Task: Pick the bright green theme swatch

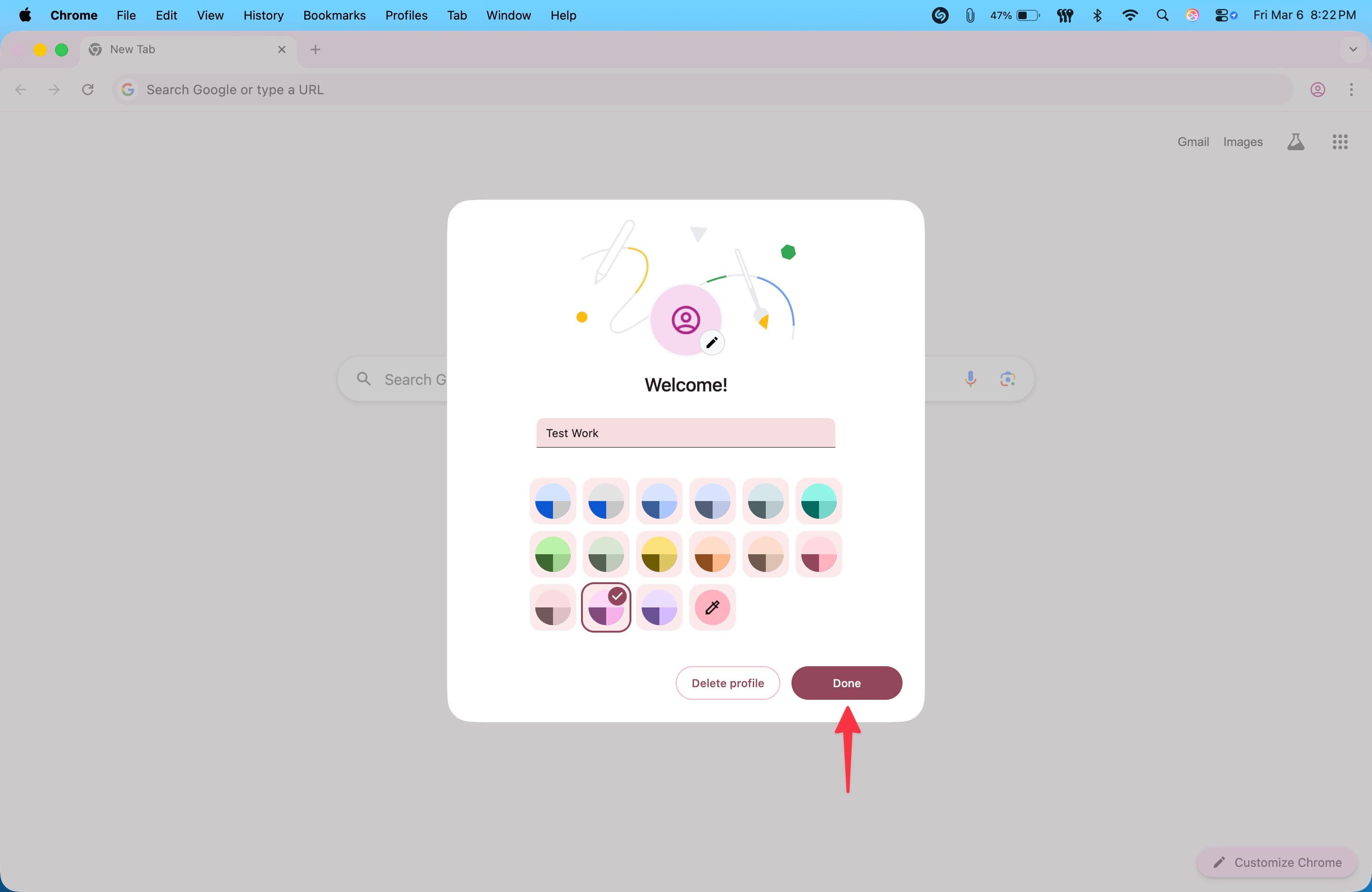Action: click(x=552, y=554)
